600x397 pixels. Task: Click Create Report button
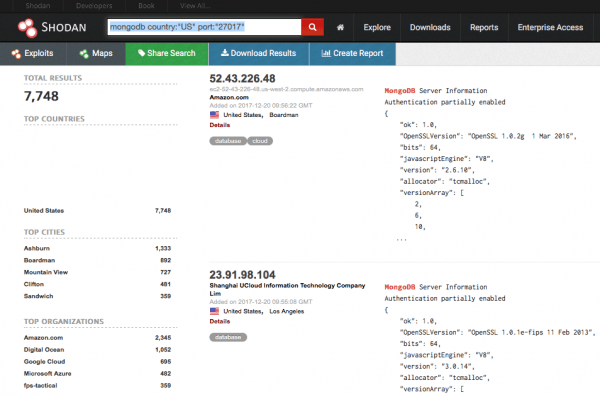click(x=352, y=54)
